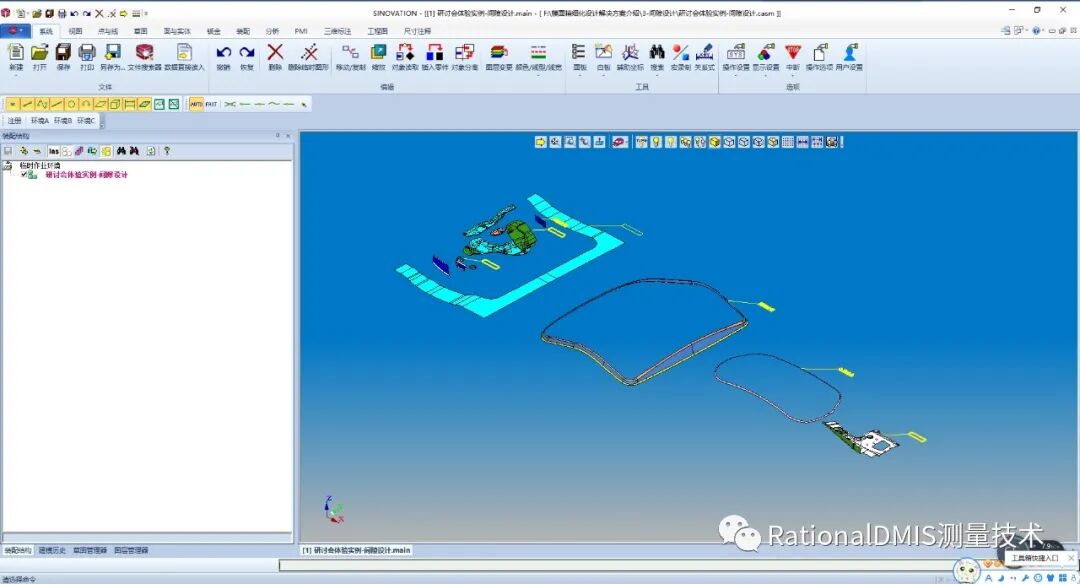Image resolution: width=1080 pixels, height=584 pixels.
Task: Redo with the 恢复 arrow icon
Action: coord(247,52)
